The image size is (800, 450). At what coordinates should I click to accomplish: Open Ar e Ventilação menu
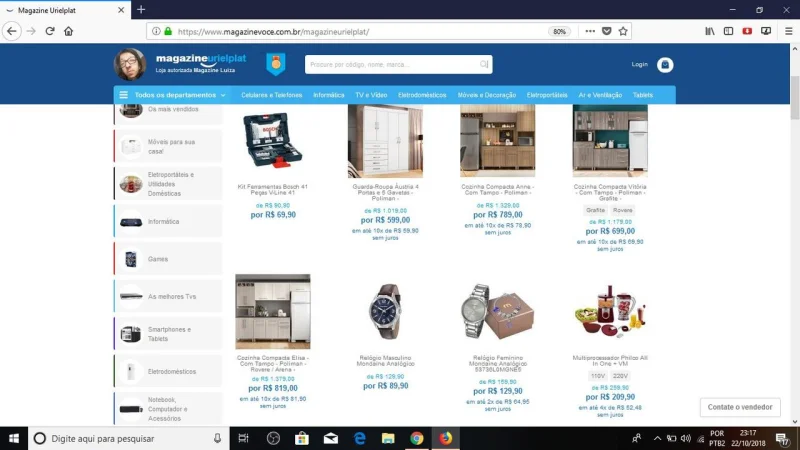click(600, 95)
